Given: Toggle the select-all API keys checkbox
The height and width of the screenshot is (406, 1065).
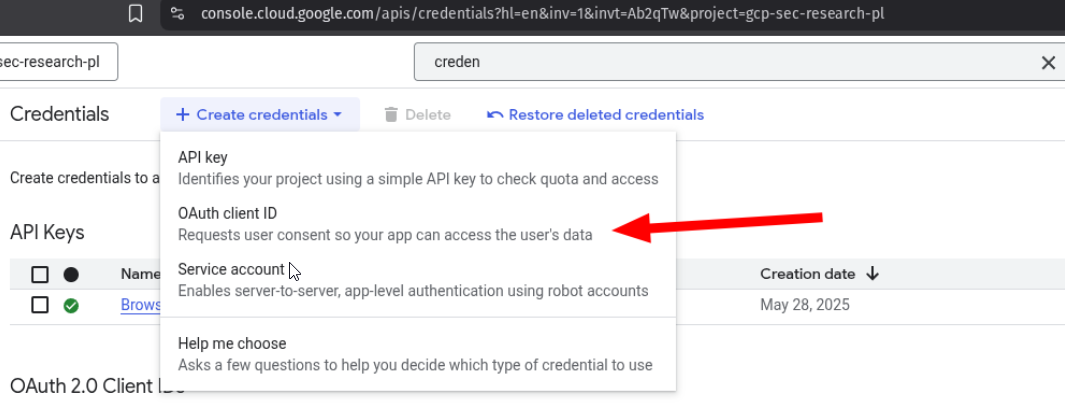Looking at the screenshot, I should coord(40,274).
